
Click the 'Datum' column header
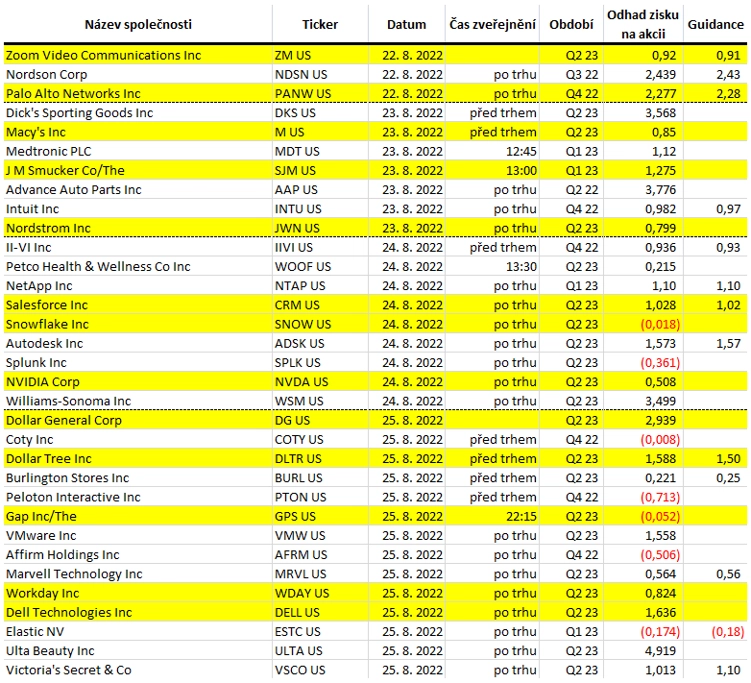coord(407,24)
